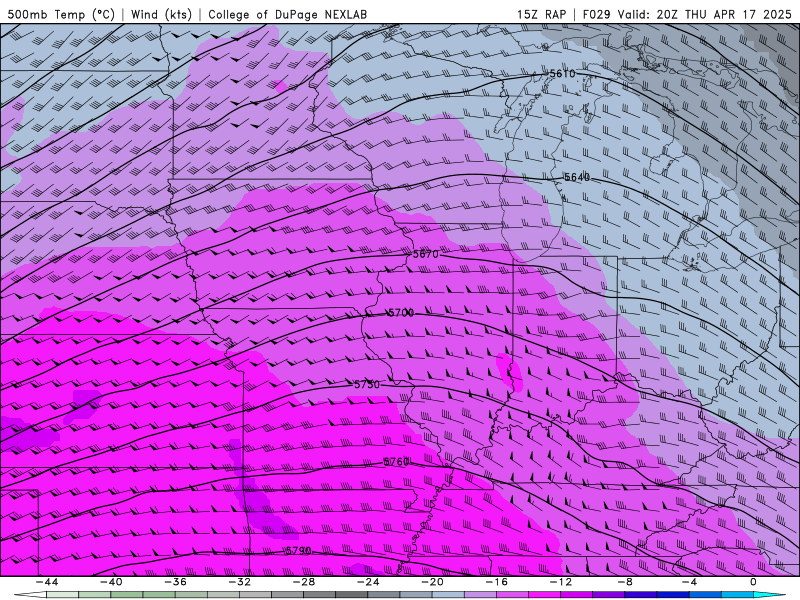The image size is (800, 600).
Task: Click the -32 colorbar tick label
Action: [240, 582]
